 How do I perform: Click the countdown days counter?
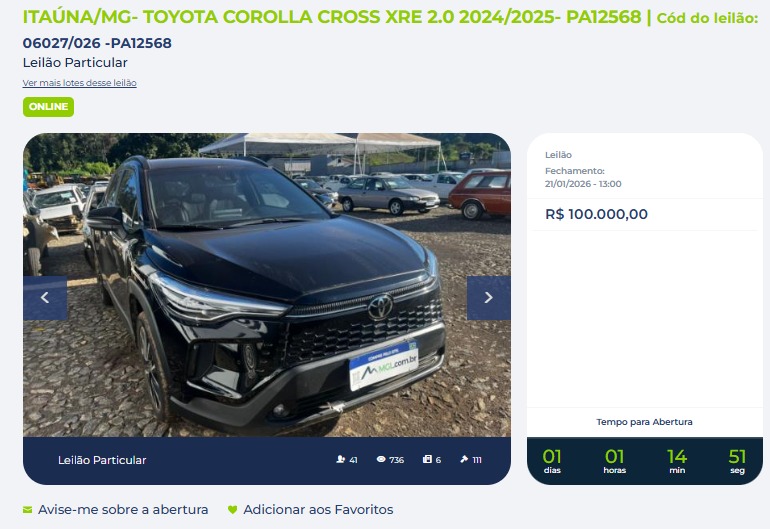pyautogui.click(x=552, y=461)
